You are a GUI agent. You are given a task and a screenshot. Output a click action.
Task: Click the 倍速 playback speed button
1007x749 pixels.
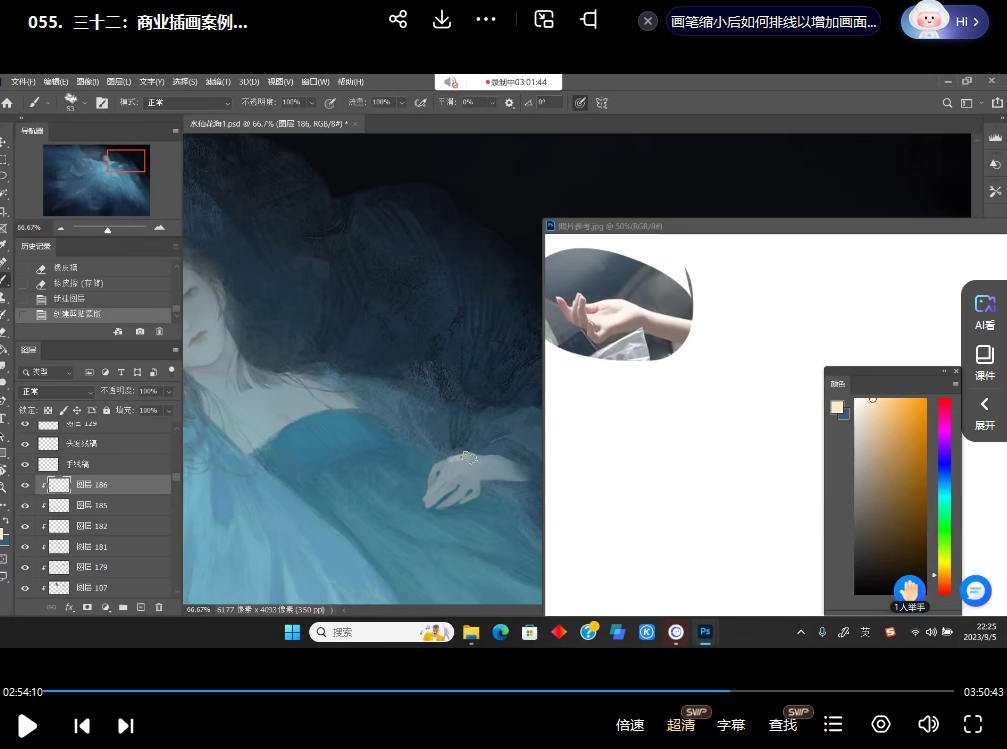(x=630, y=724)
